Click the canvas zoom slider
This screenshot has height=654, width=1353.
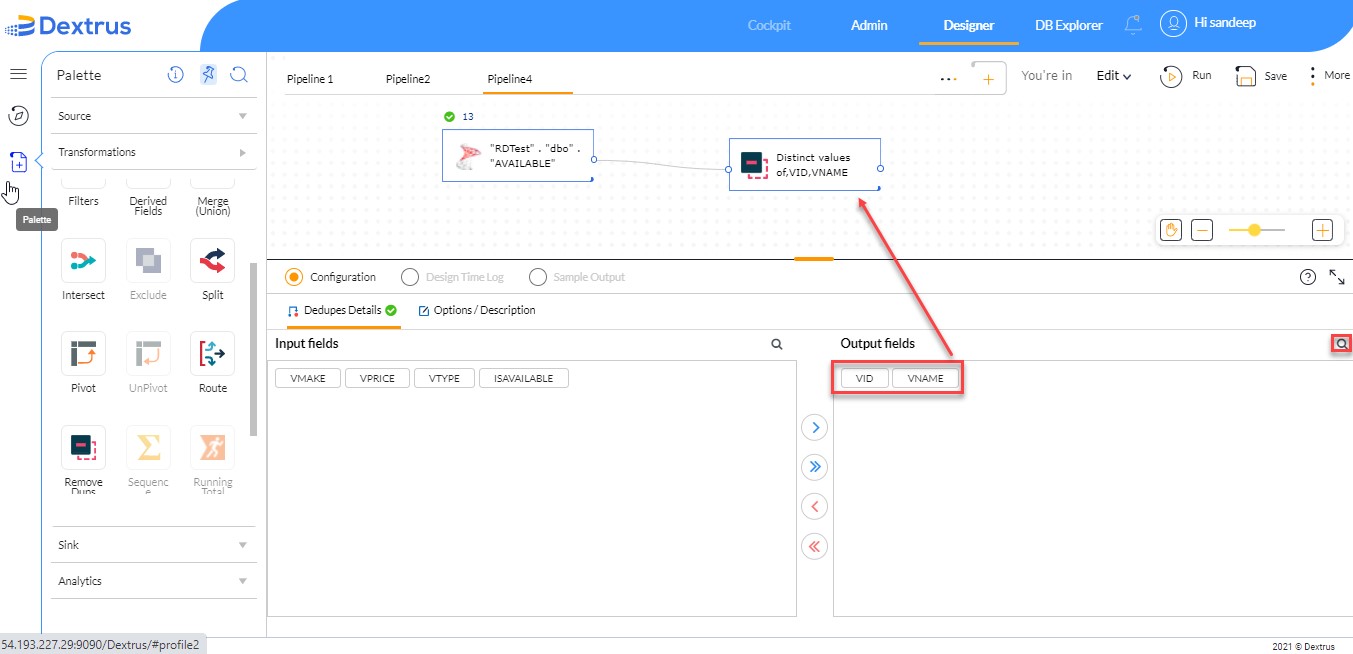[x=1257, y=230]
